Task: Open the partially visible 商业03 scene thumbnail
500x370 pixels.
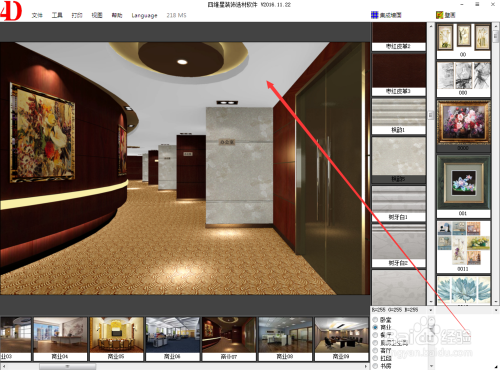Action: coord(15,339)
